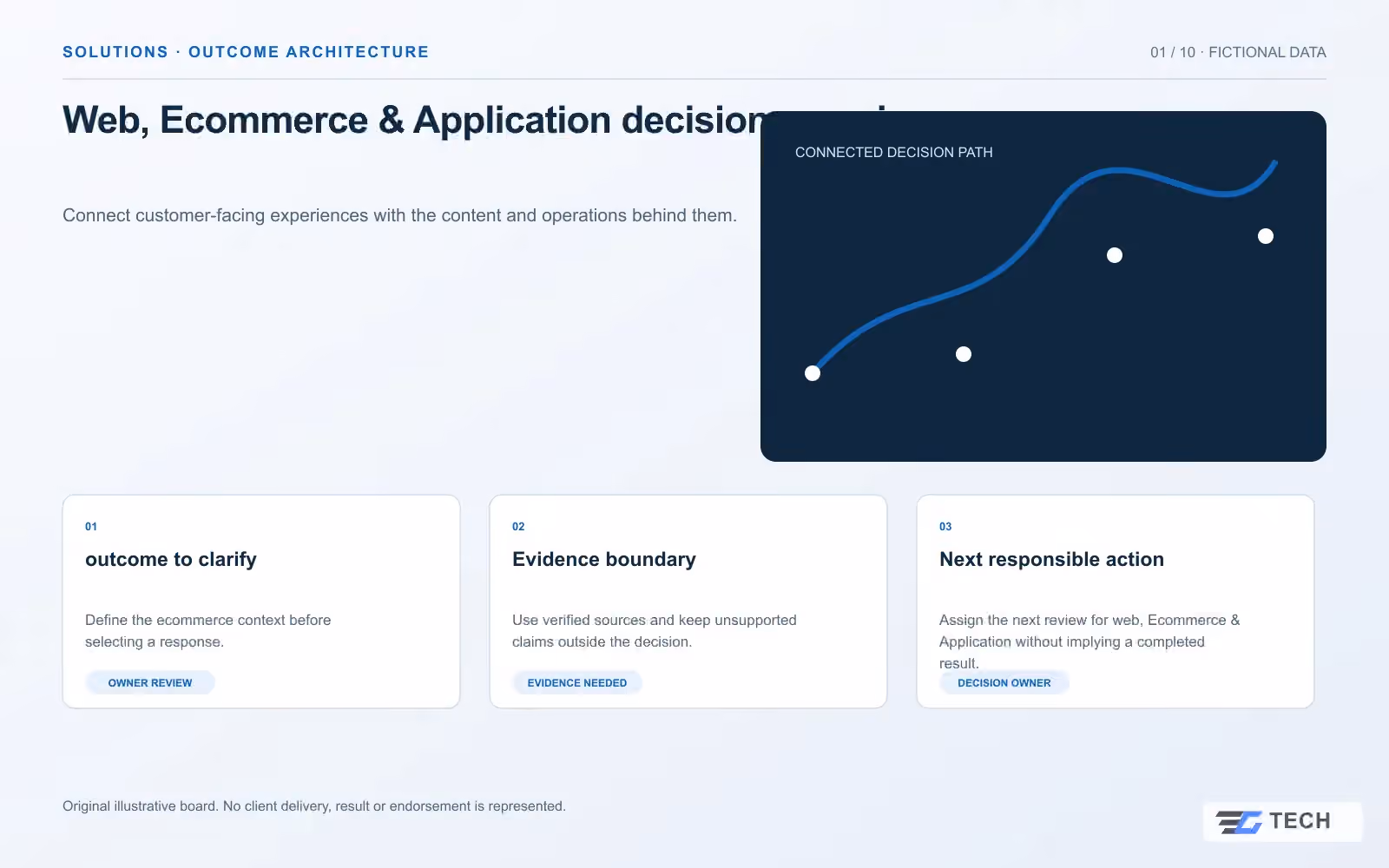Click 'Define the ecommerce context before' description
Viewport: 1389px width, 868px height.
208,631
